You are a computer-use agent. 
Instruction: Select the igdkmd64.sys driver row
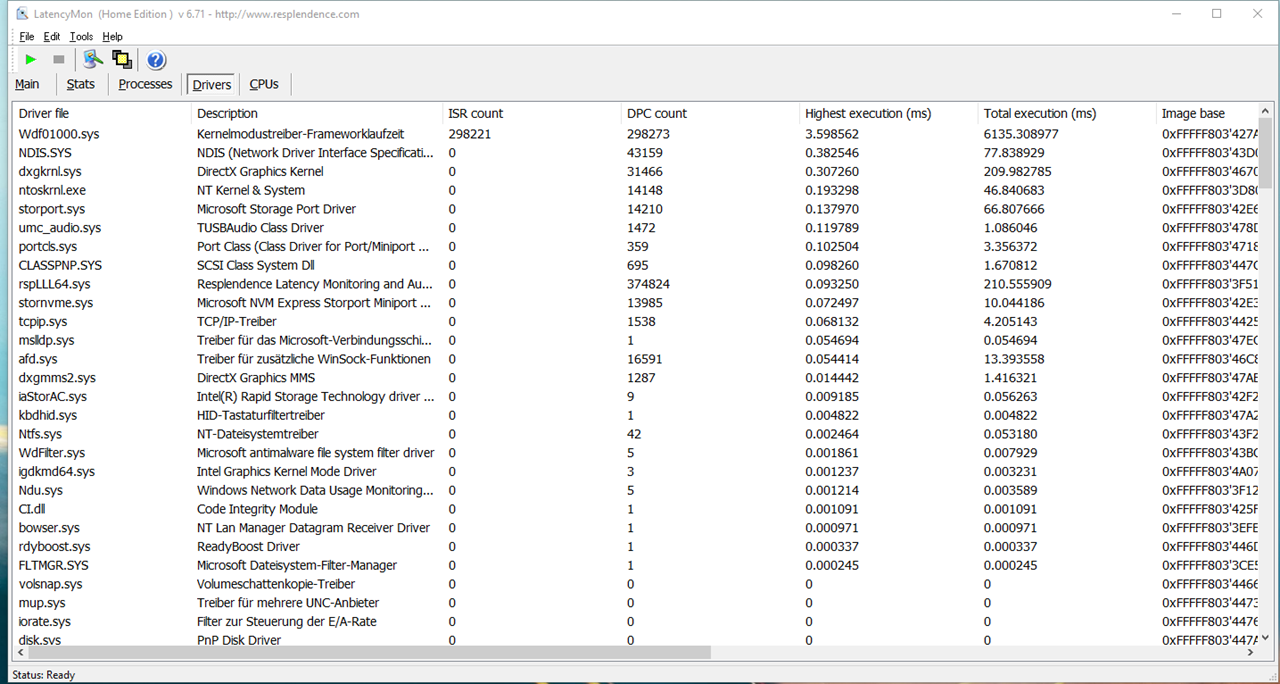coord(634,471)
